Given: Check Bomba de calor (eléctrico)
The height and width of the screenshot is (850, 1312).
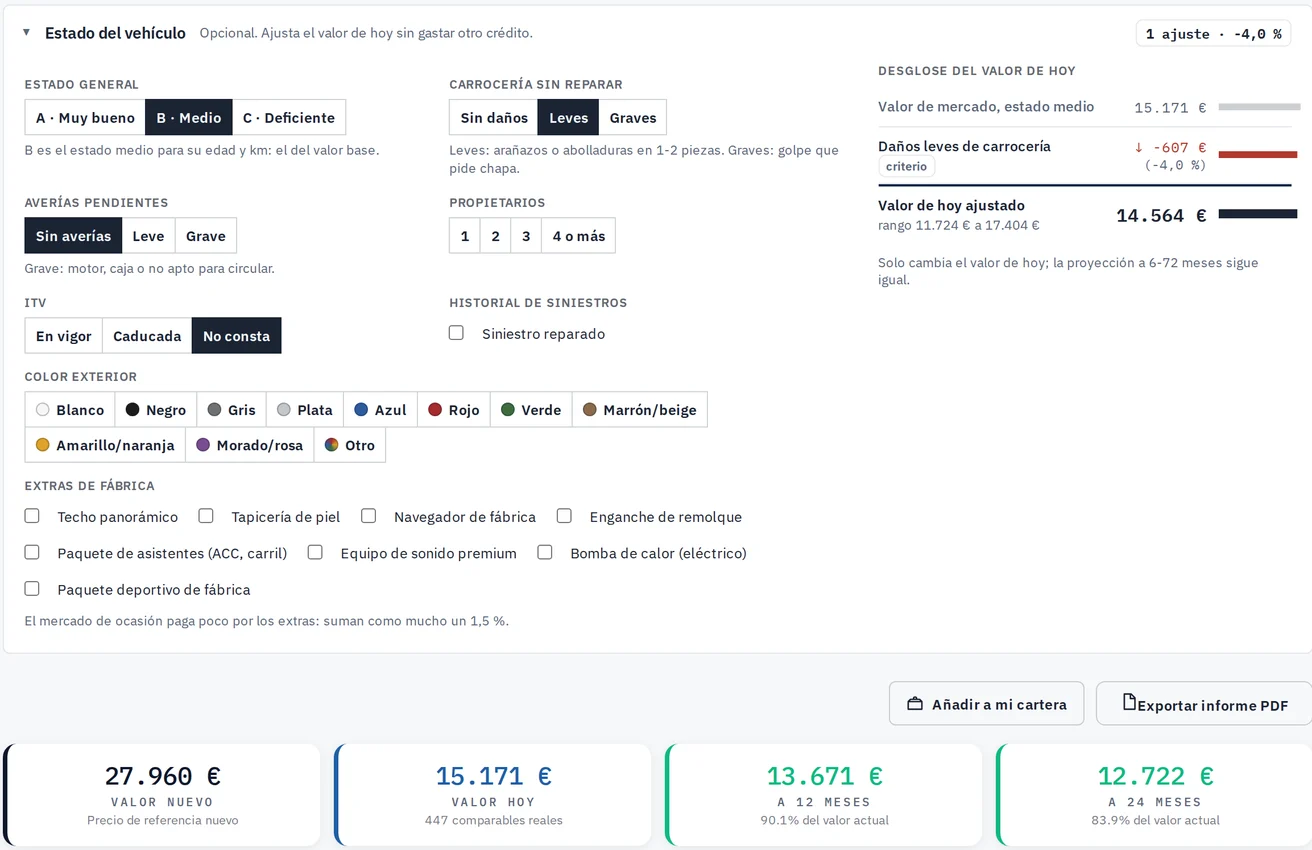Looking at the screenshot, I should coord(545,552).
